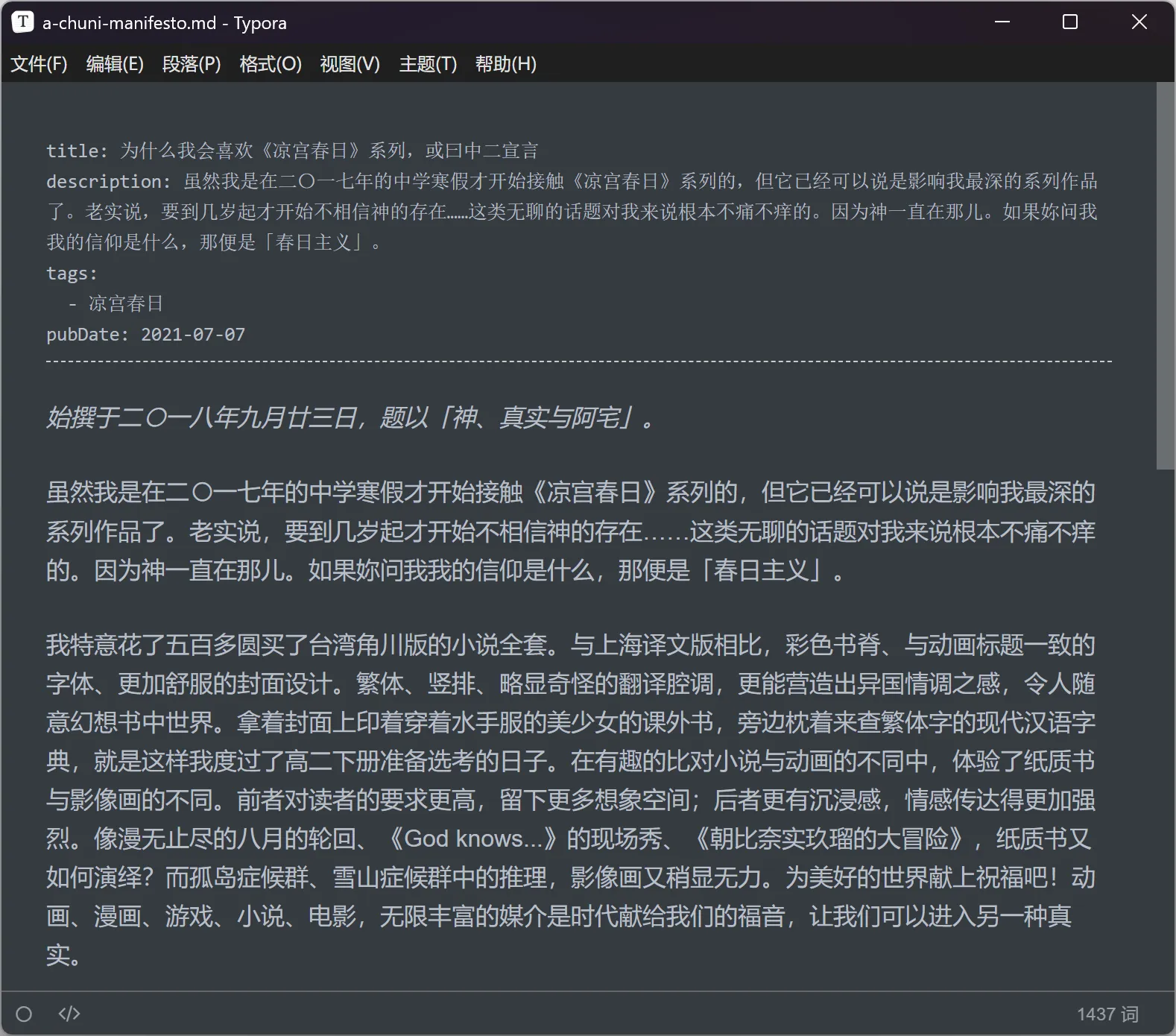This screenshot has width=1176, height=1036.
Task: Open the 视图(V) menu
Action: point(350,64)
